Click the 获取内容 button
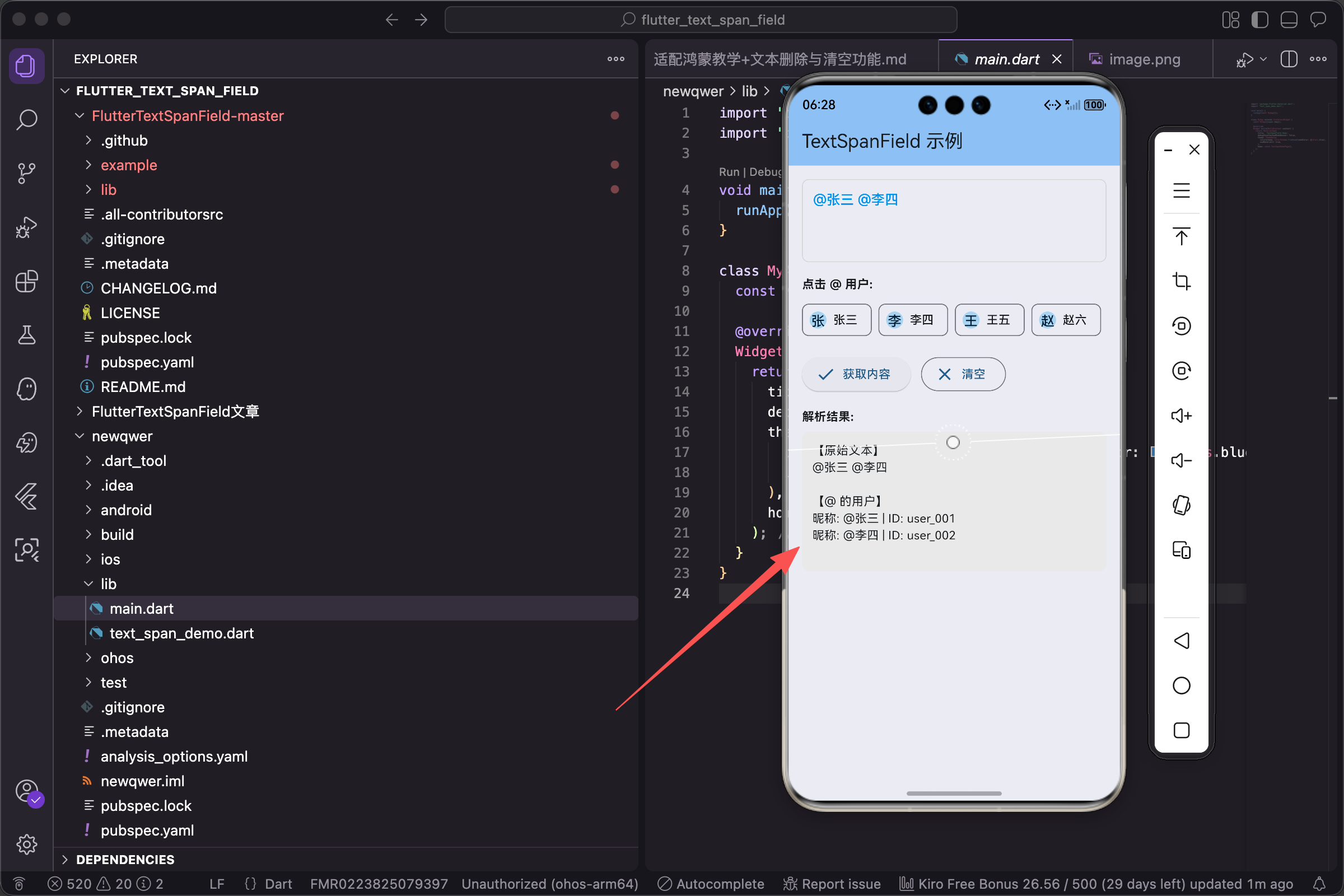Screen dimensions: 1344x896 [856, 374]
